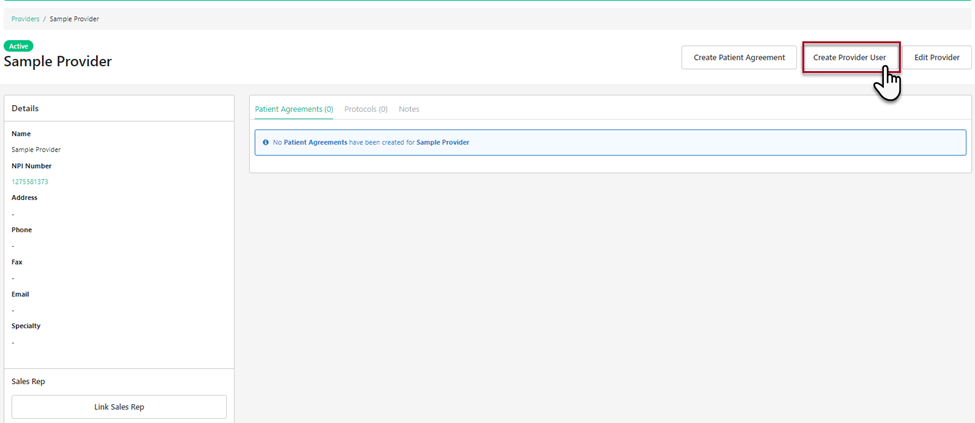Open the Edit Provider button
975x423 pixels.
[x=936, y=58]
